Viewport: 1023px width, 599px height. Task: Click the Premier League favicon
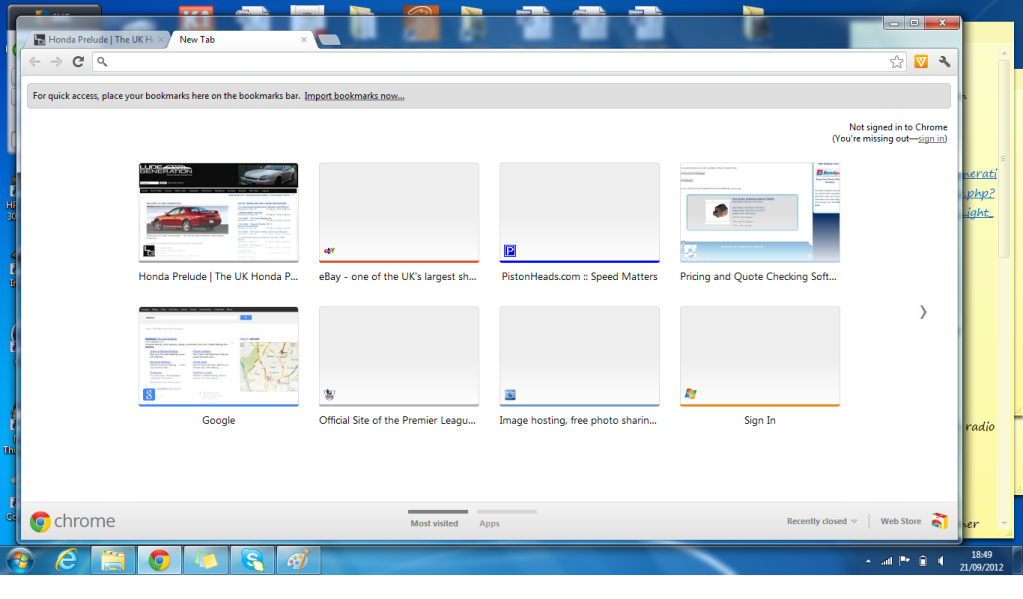tap(329, 394)
